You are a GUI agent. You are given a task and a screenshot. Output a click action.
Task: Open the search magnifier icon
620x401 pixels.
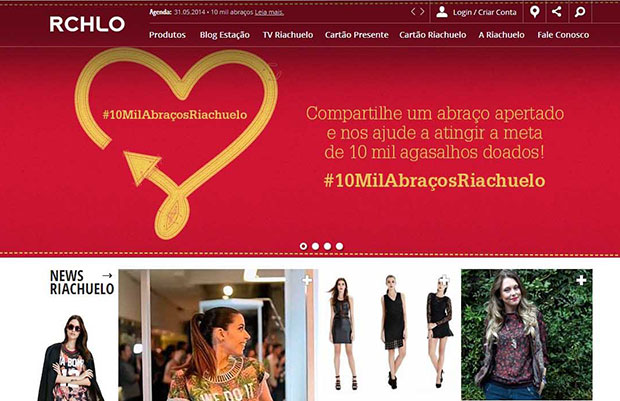[x=580, y=12]
